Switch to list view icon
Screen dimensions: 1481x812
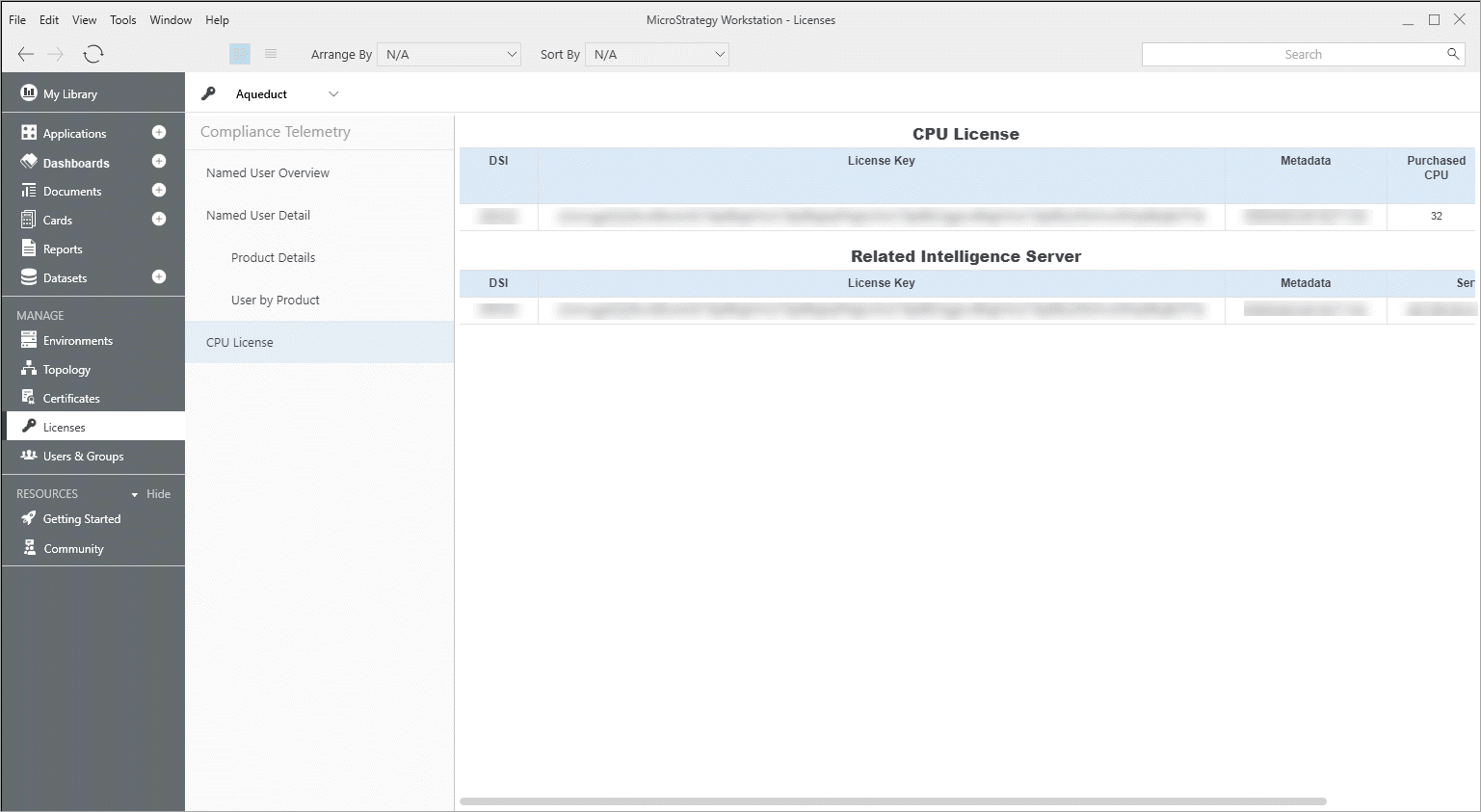pos(271,54)
